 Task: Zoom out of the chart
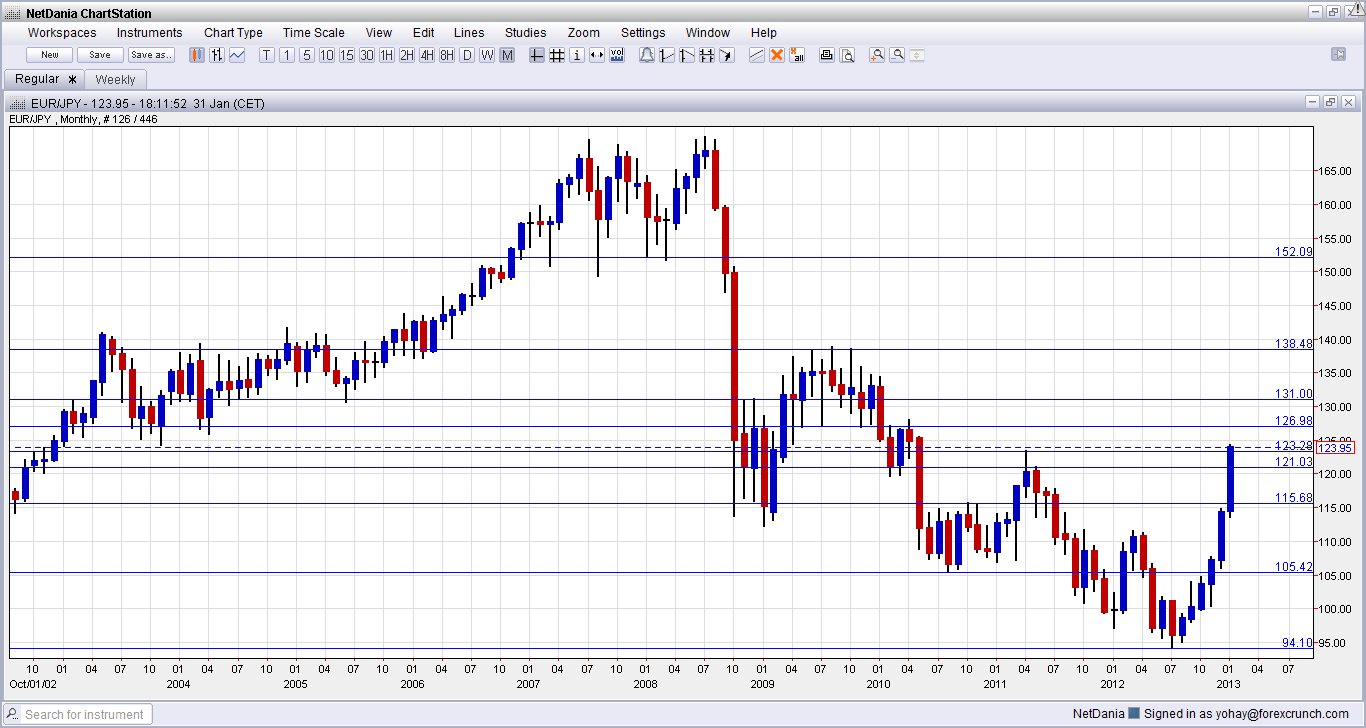(x=898, y=55)
